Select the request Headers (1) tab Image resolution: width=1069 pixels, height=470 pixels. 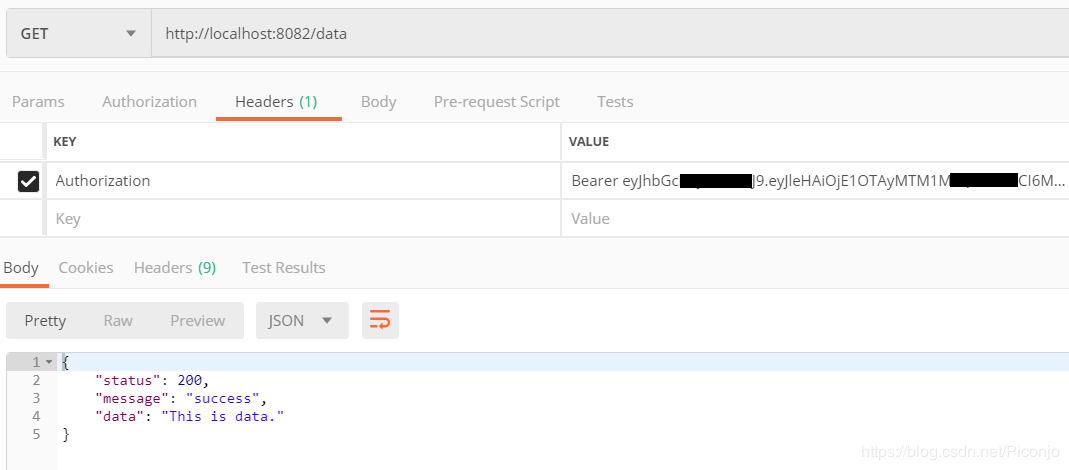[276, 101]
